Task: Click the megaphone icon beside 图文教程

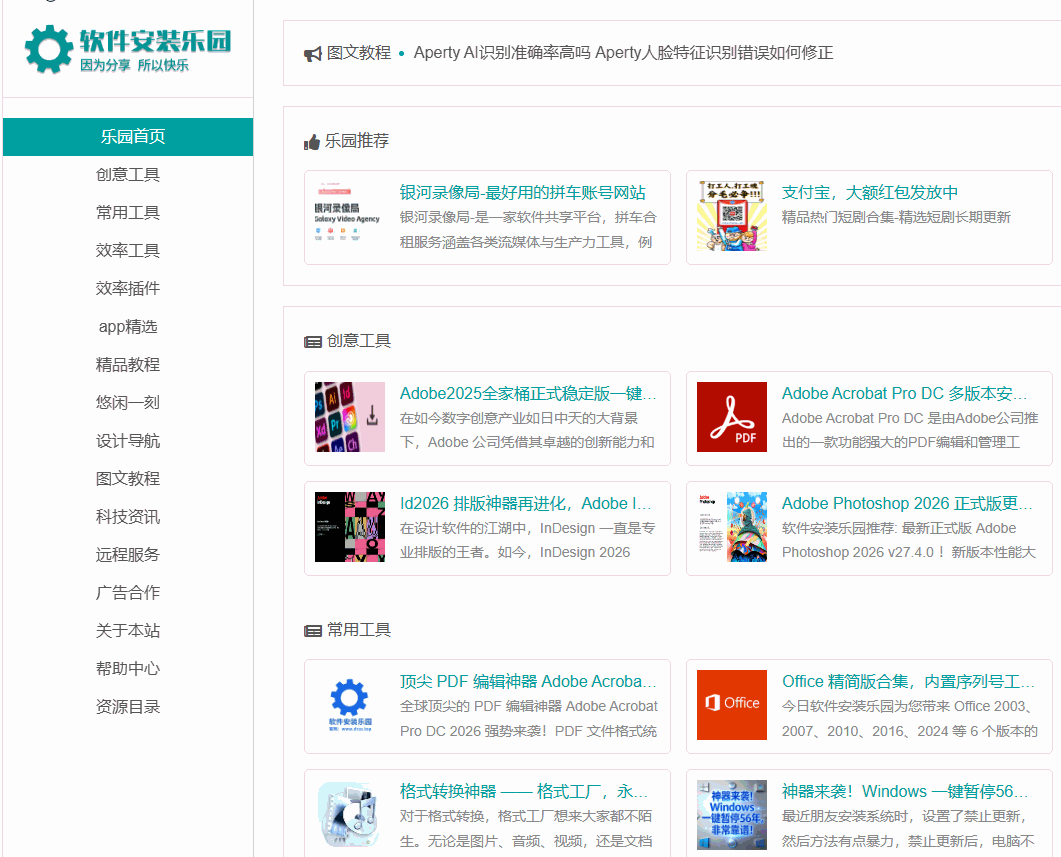Action: click(x=313, y=54)
